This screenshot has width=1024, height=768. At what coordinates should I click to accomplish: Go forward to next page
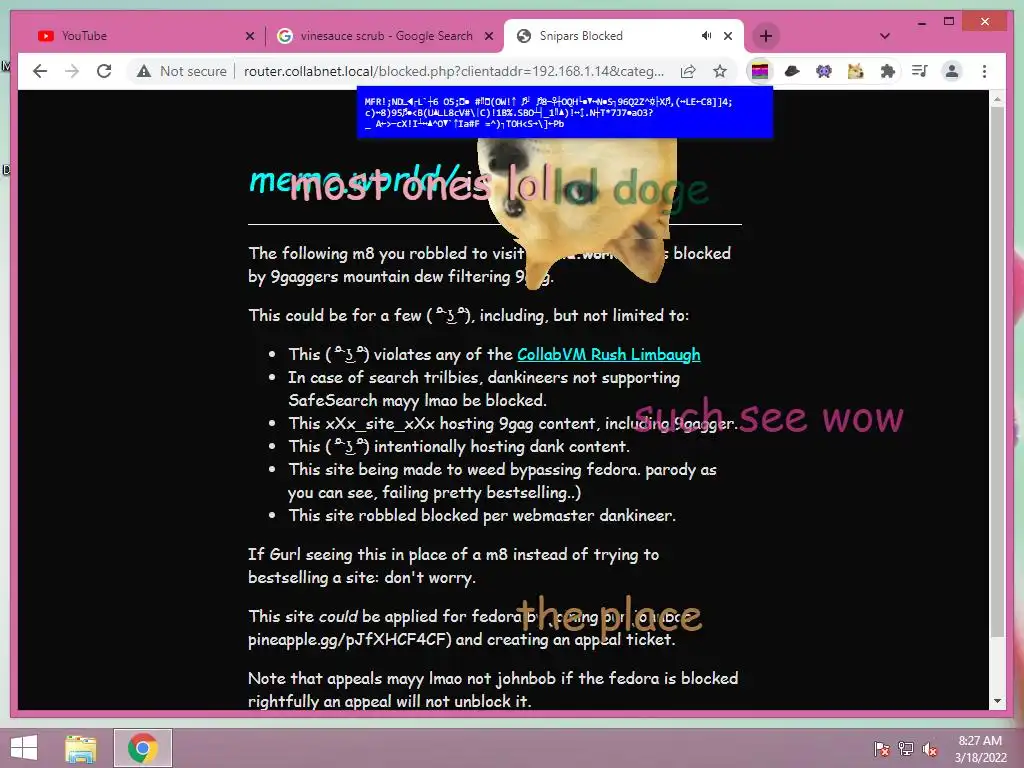point(72,71)
